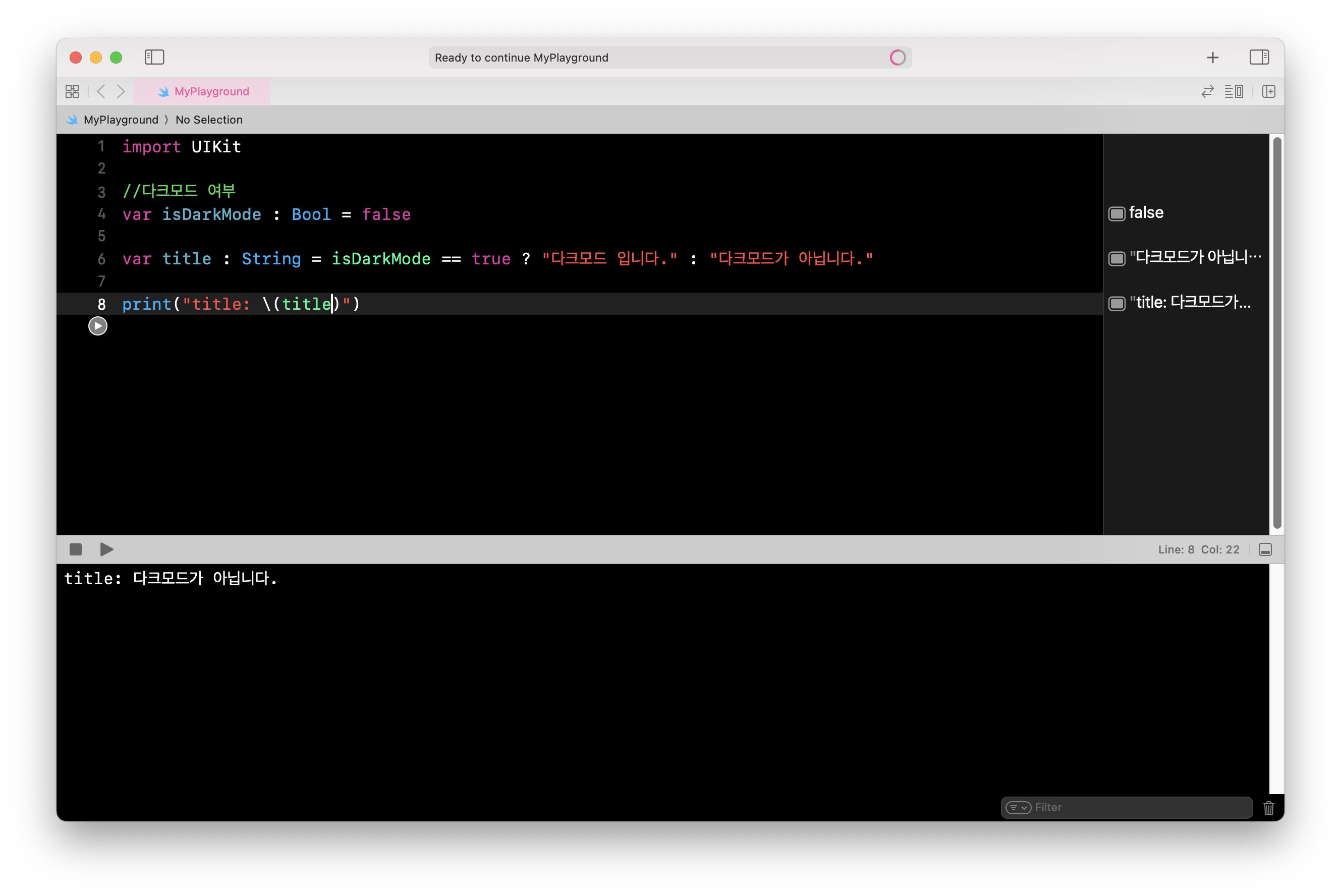The width and height of the screenshot is (1341, 896).
Task: Go back with left chevron arrow
Action: pyautogui.click(x=101, y=91)
